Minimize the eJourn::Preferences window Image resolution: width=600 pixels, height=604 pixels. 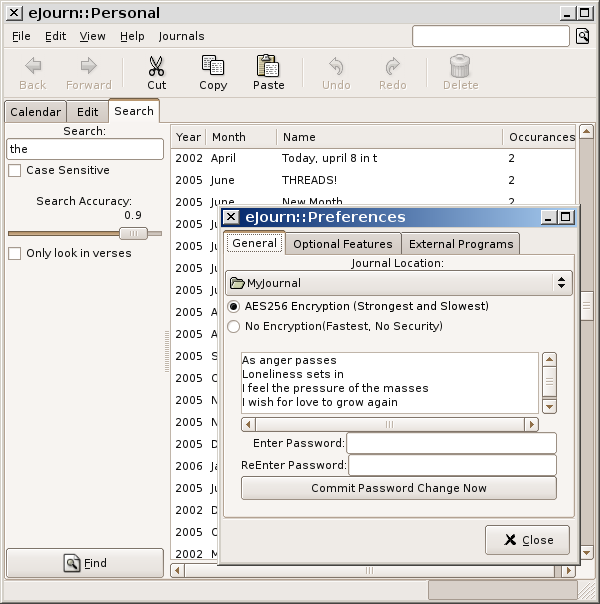(548, 217)
